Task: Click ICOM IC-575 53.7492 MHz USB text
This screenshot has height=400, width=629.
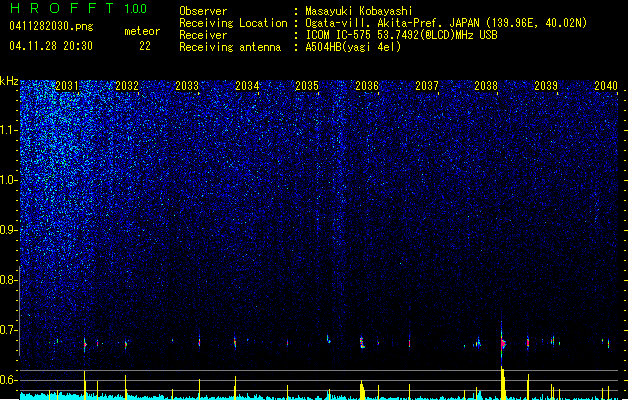Action: click(x=401, y=35)
